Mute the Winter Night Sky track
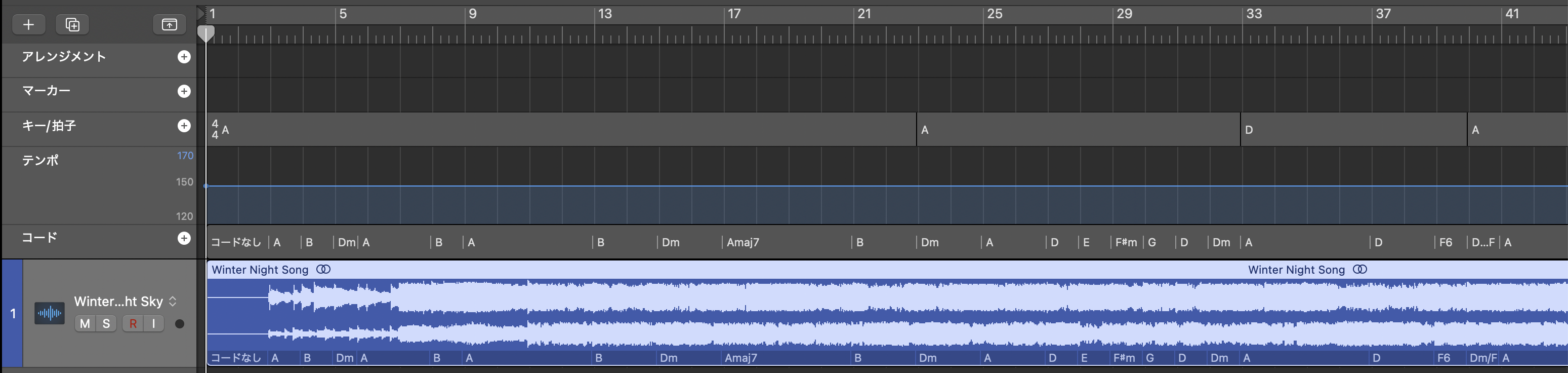Viewport: 1568px width, 373px height. click(85, 324)
